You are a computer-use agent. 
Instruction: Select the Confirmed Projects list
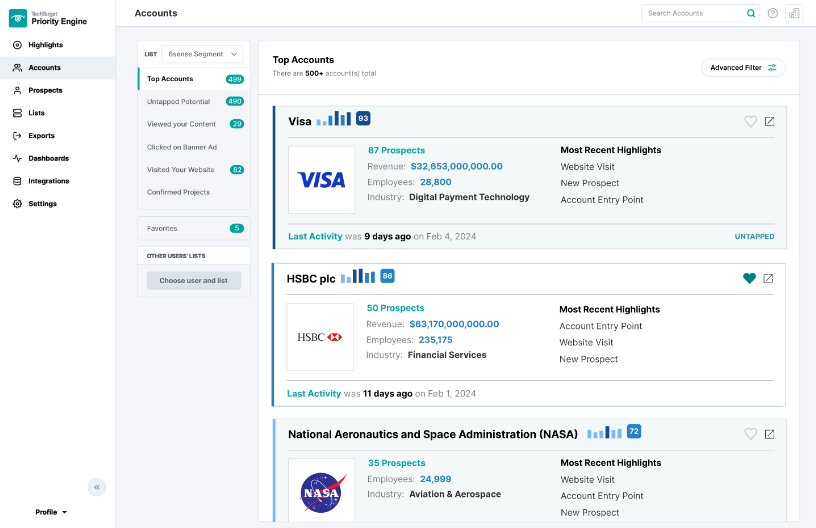click(194, 192)
